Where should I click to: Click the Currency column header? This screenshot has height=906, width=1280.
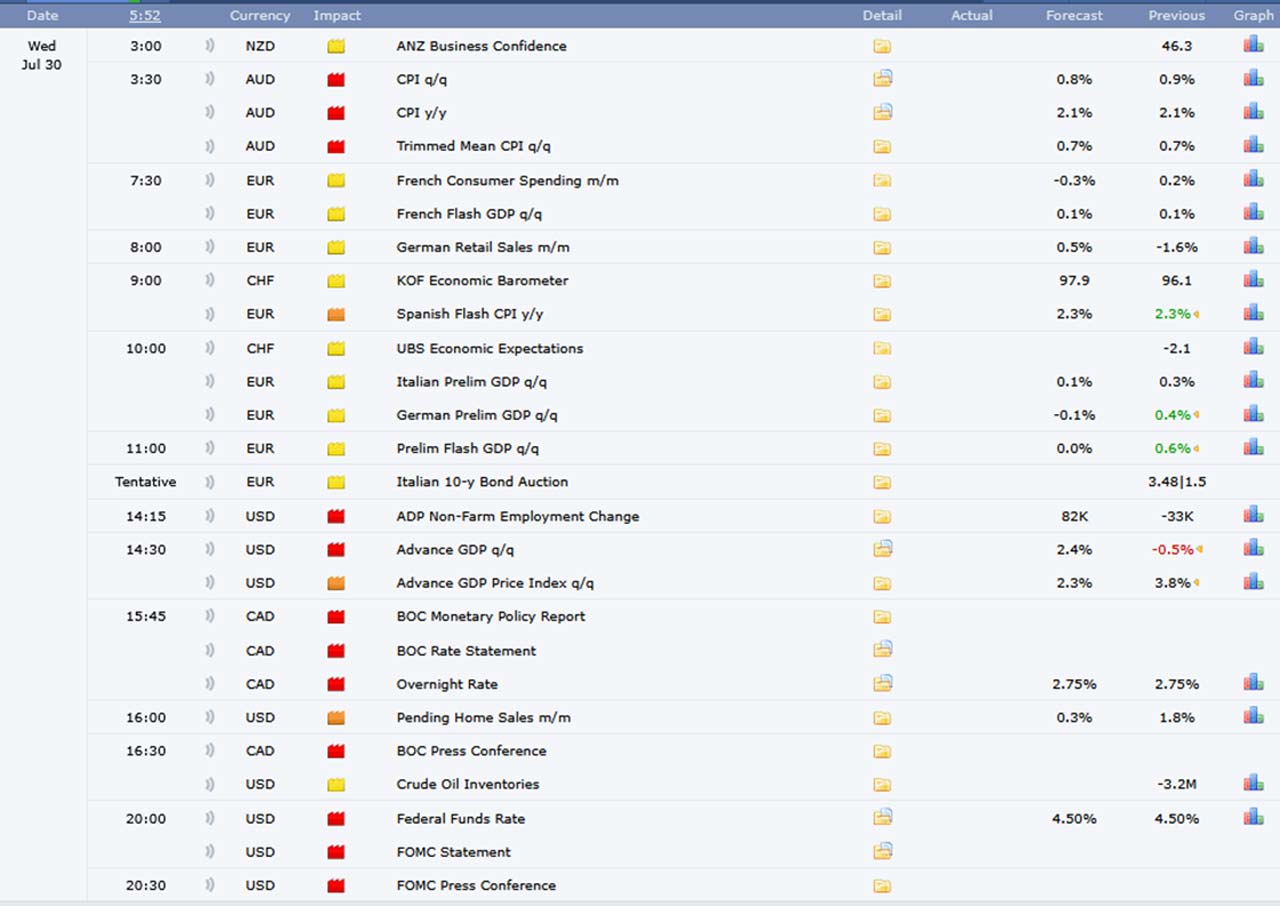coord(260,15)
